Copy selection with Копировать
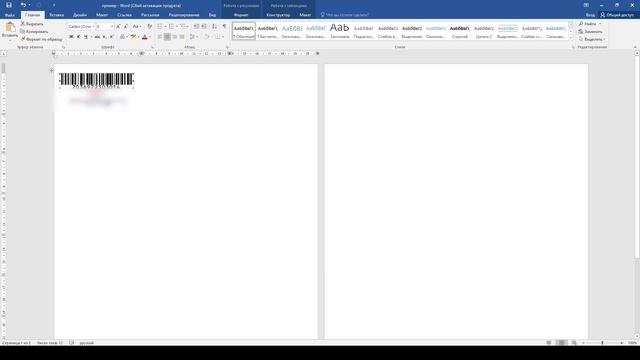 tap(34, 31)
